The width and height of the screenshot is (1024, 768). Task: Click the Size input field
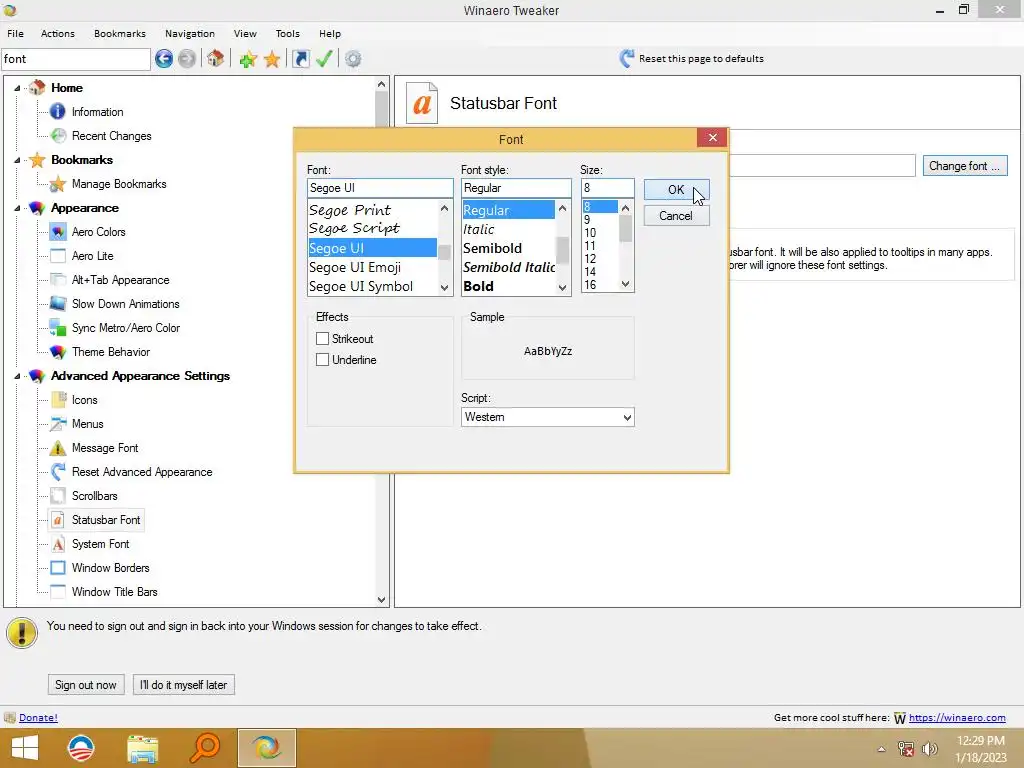607,188
